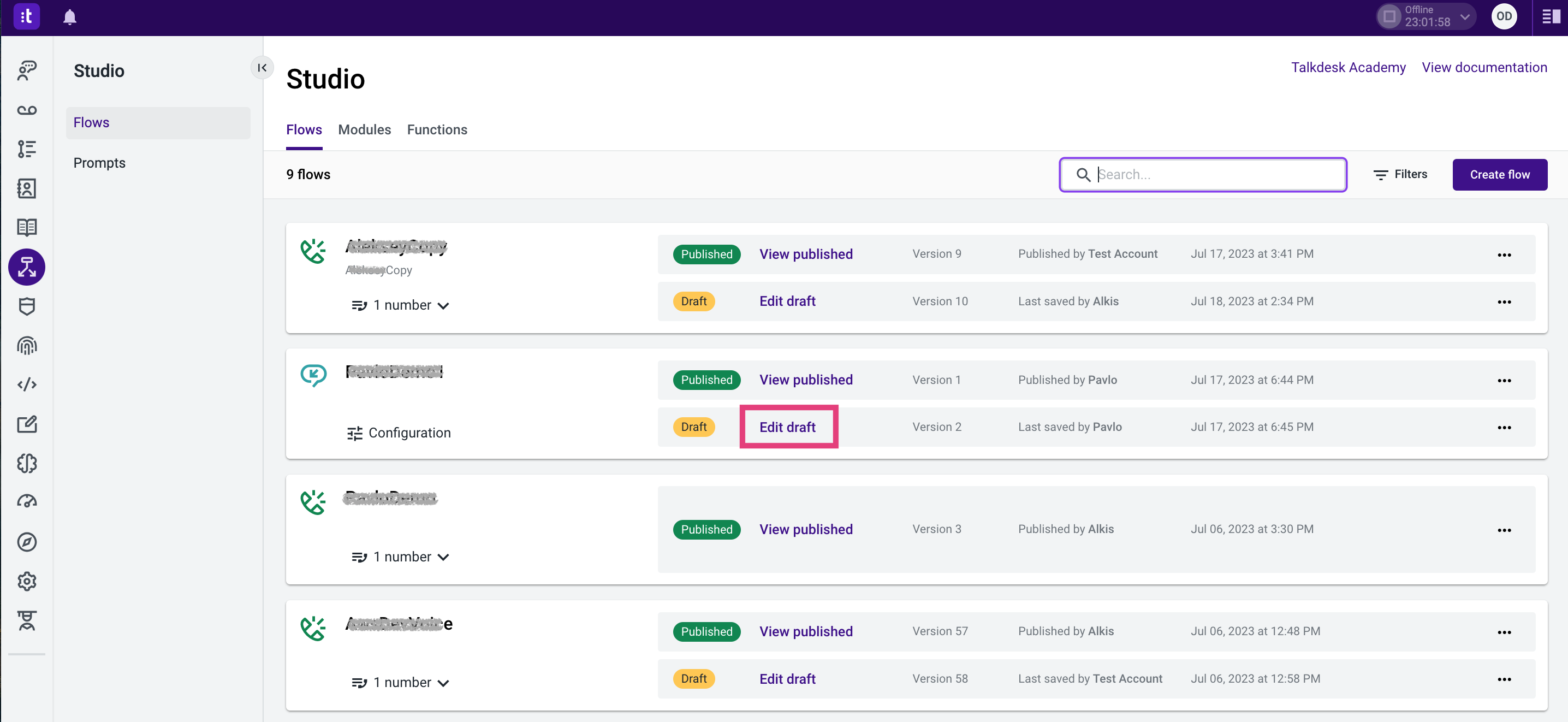Image resolution: width=1568 pixels, height=722 pixels.
Task: Open the contacts icon in sidebar
Action: click(x=27, y=188)
